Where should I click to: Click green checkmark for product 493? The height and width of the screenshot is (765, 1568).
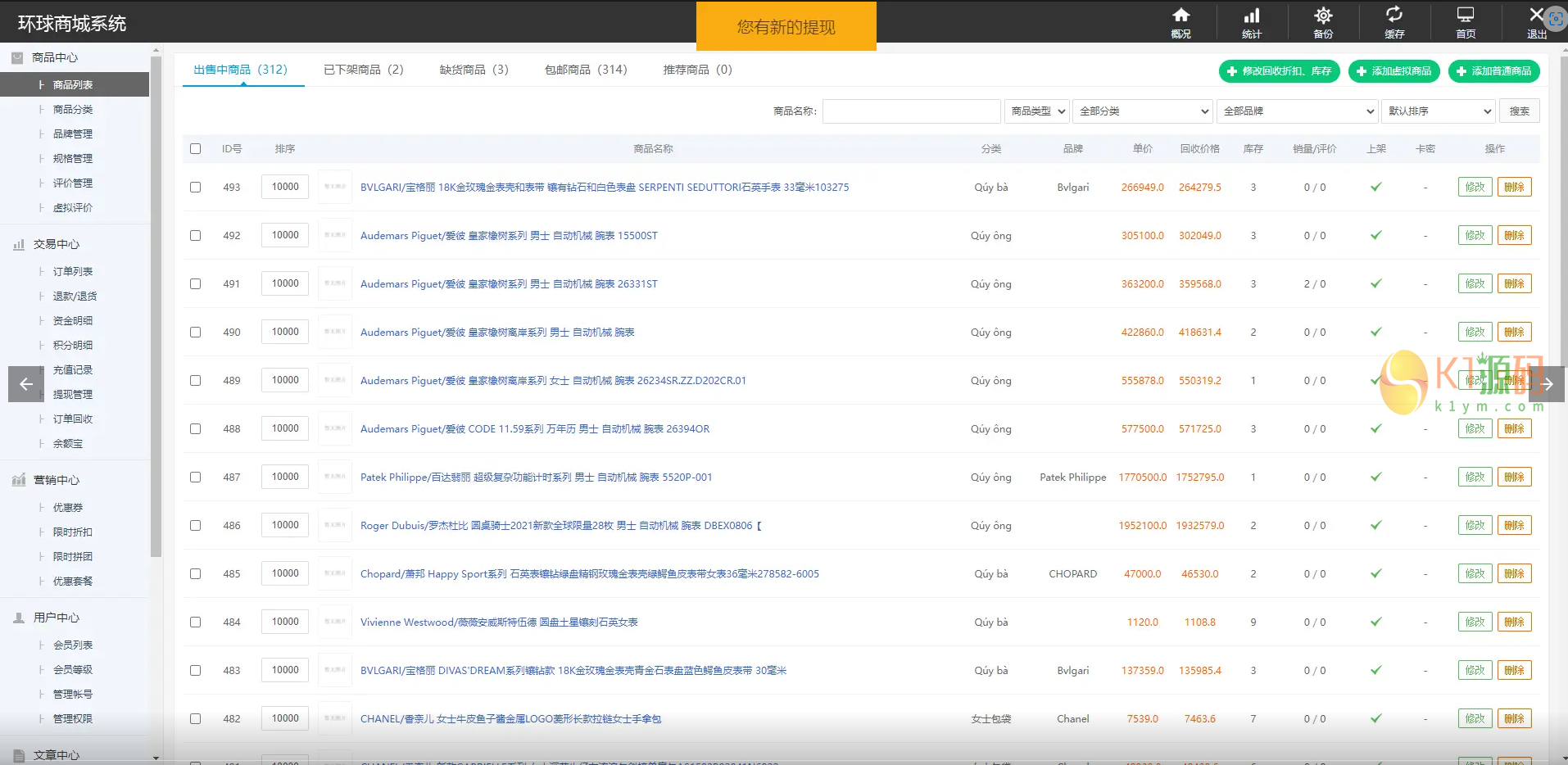pos(1376,187)
